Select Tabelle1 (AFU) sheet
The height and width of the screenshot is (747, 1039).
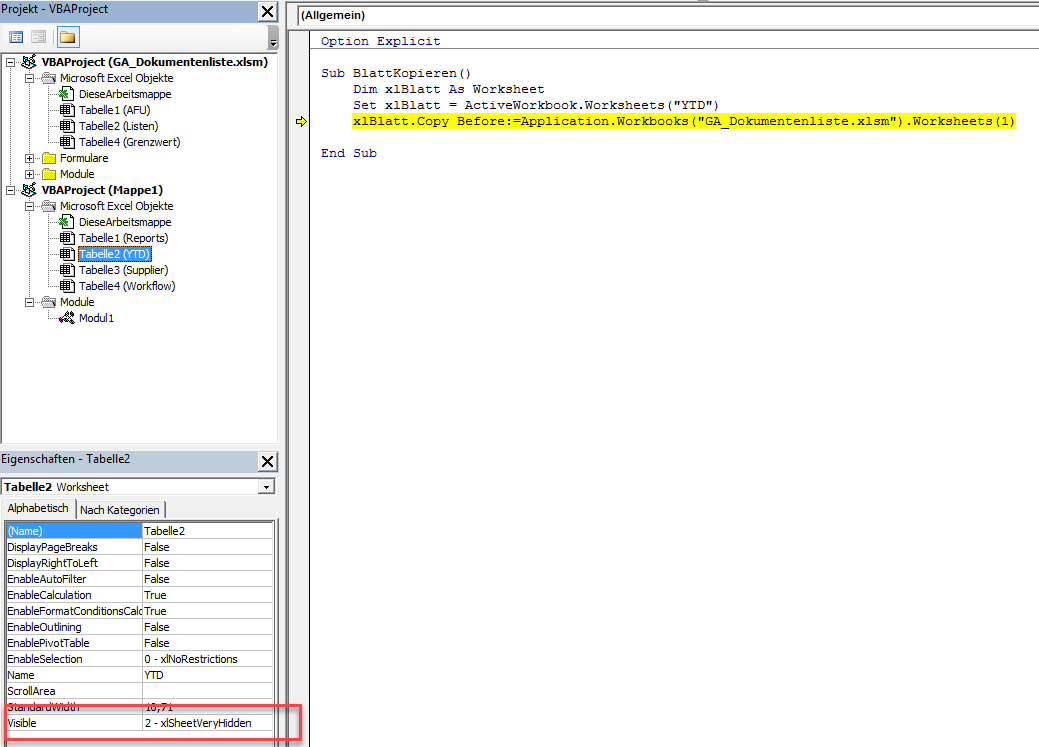(114, 110)
